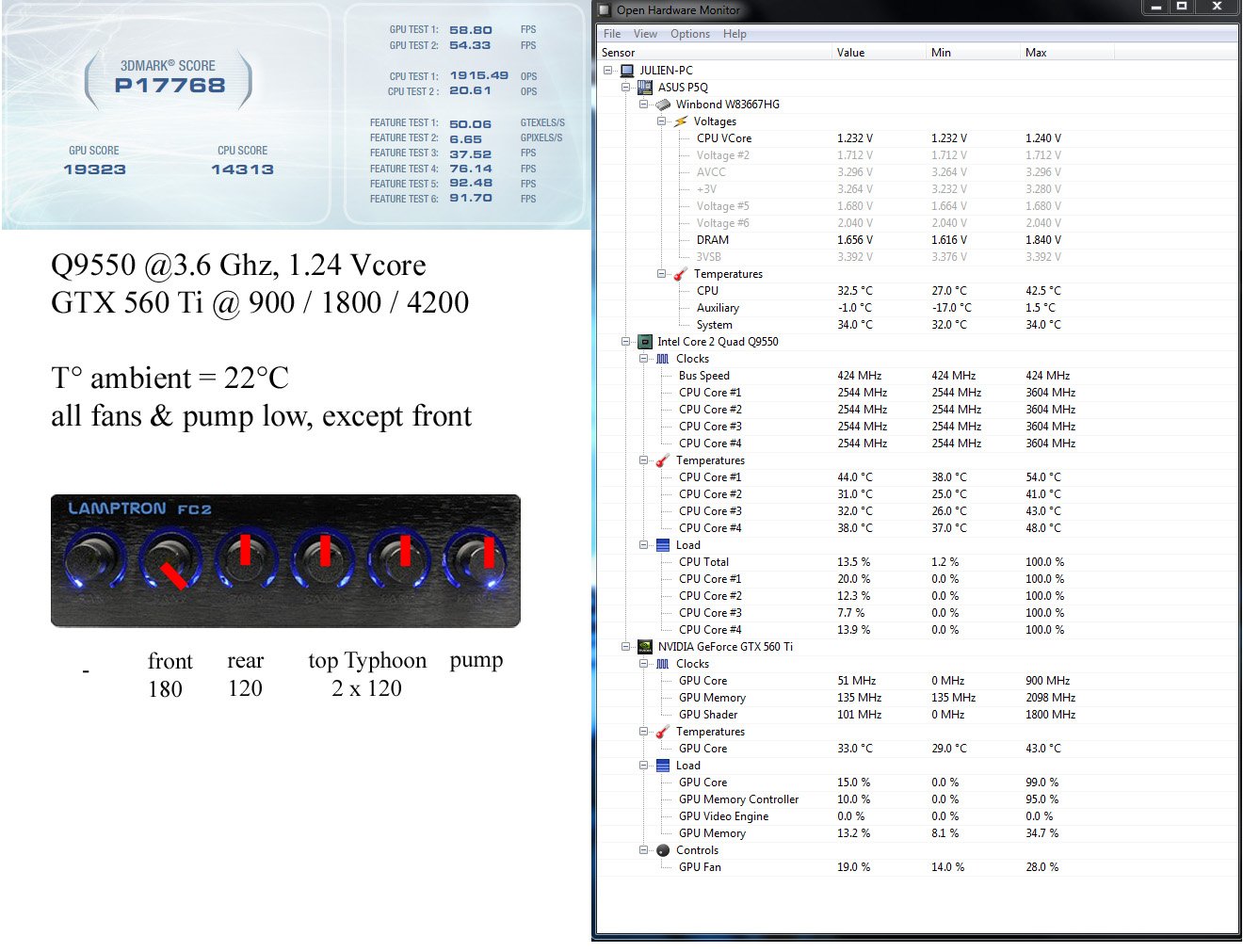Screen dimensions: 1243x952
Task: Open the Options menu
Action: [x=690, y=34]
